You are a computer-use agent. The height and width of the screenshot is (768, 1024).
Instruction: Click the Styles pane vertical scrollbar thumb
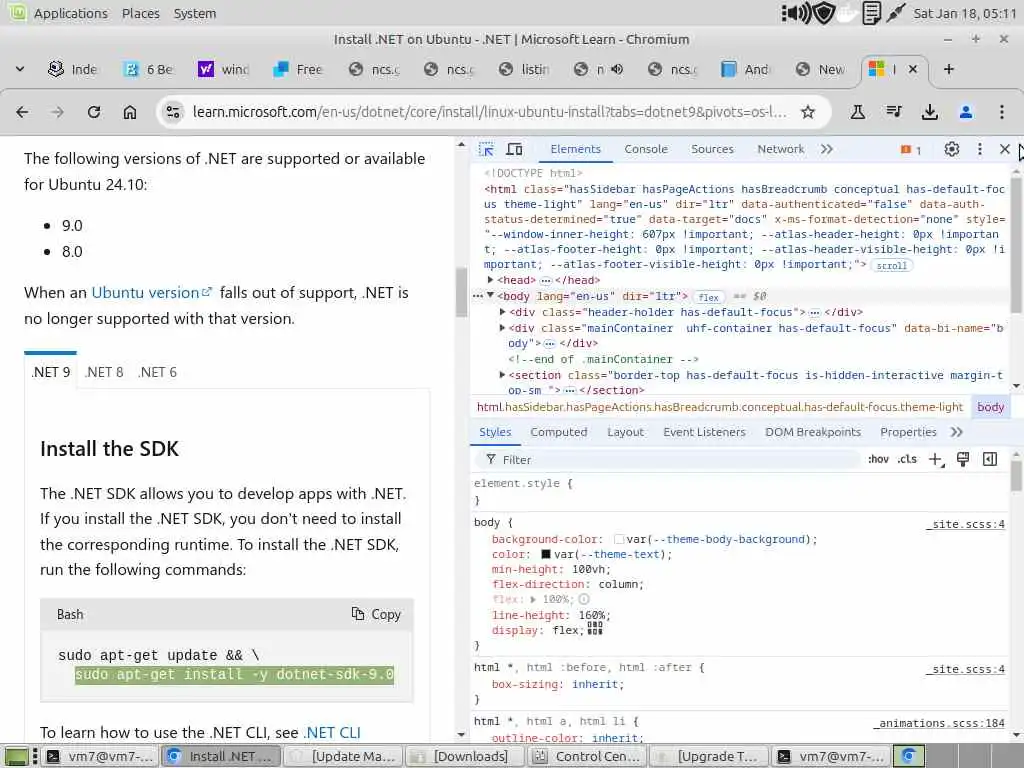1016,475
